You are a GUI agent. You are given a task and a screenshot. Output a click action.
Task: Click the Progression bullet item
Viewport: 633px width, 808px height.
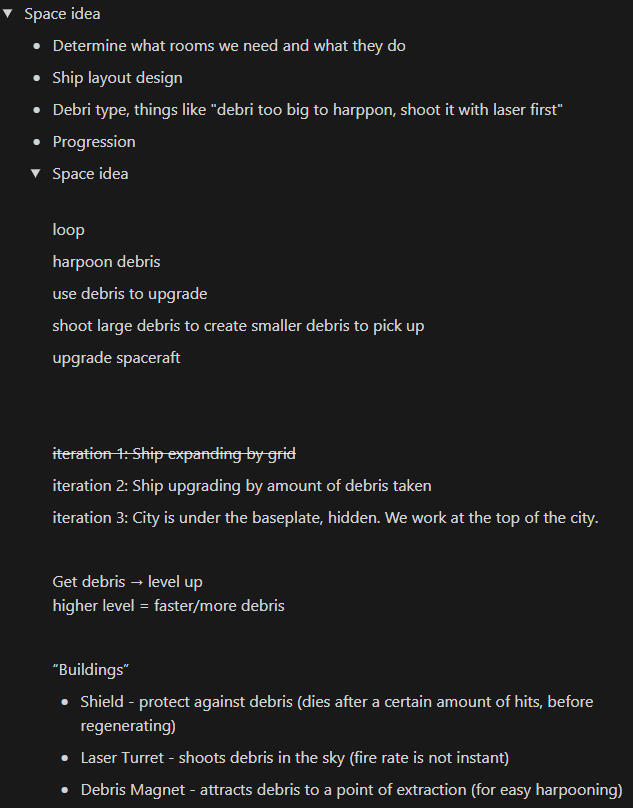(94, 142)
